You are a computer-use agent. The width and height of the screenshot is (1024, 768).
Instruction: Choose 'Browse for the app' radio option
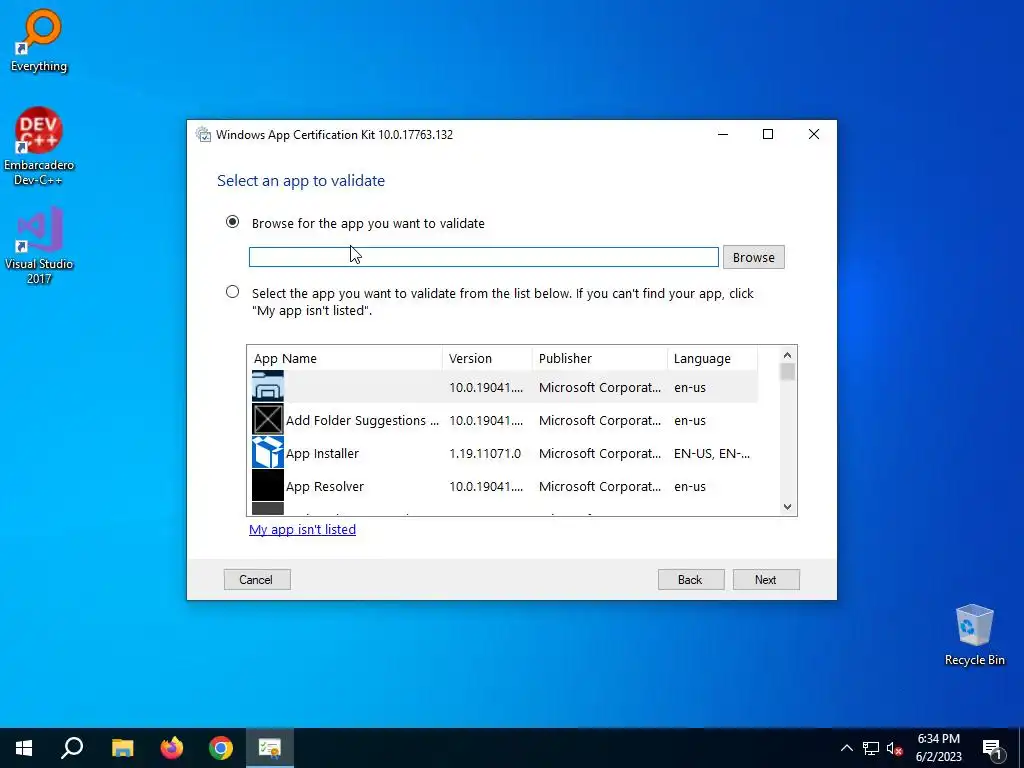[x=232, y=222]
